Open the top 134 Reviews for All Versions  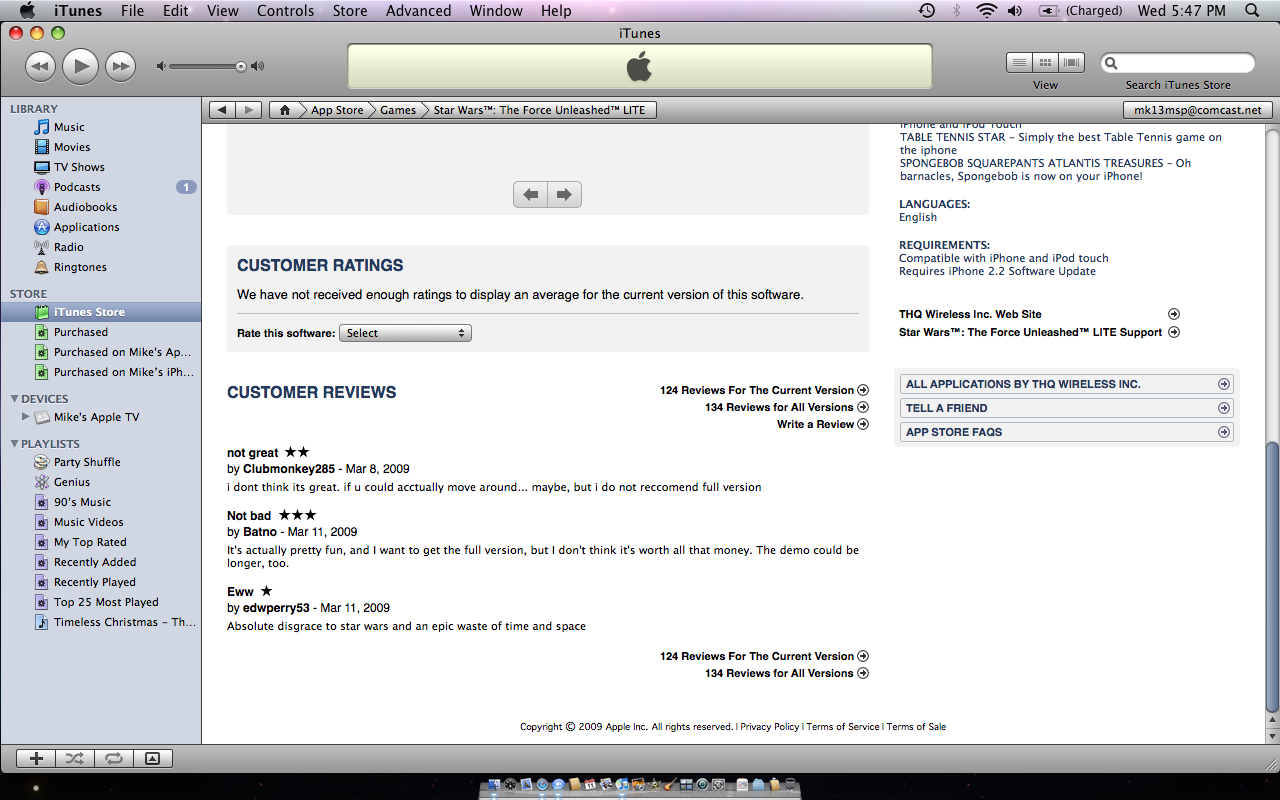coord(786,407)
